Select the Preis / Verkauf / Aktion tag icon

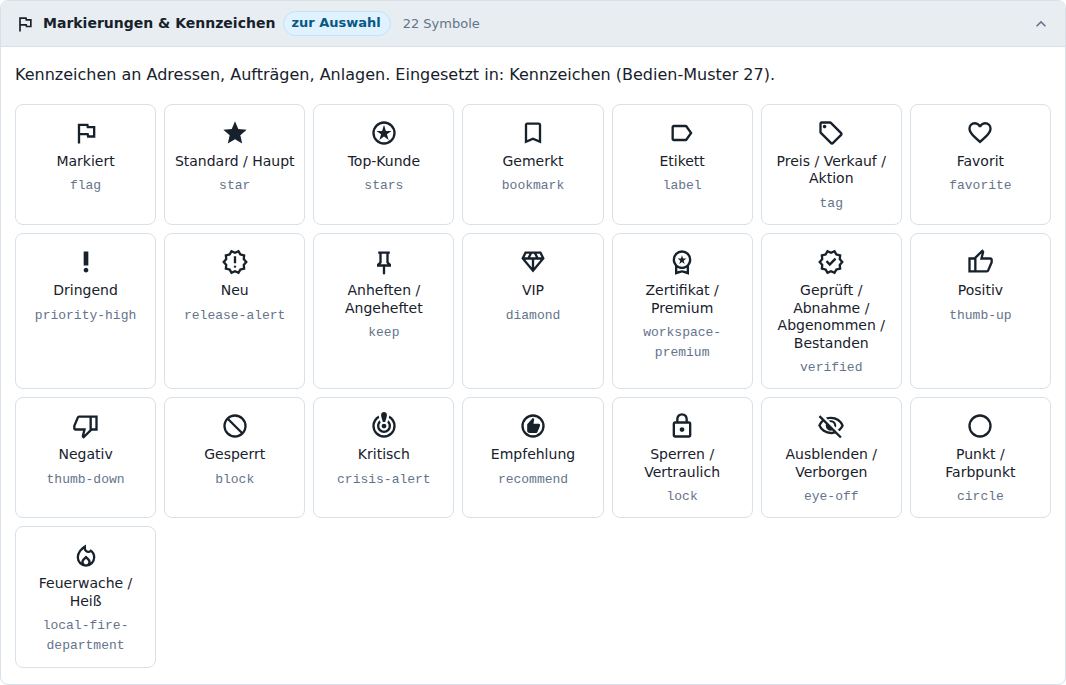[x=831, y=133]
